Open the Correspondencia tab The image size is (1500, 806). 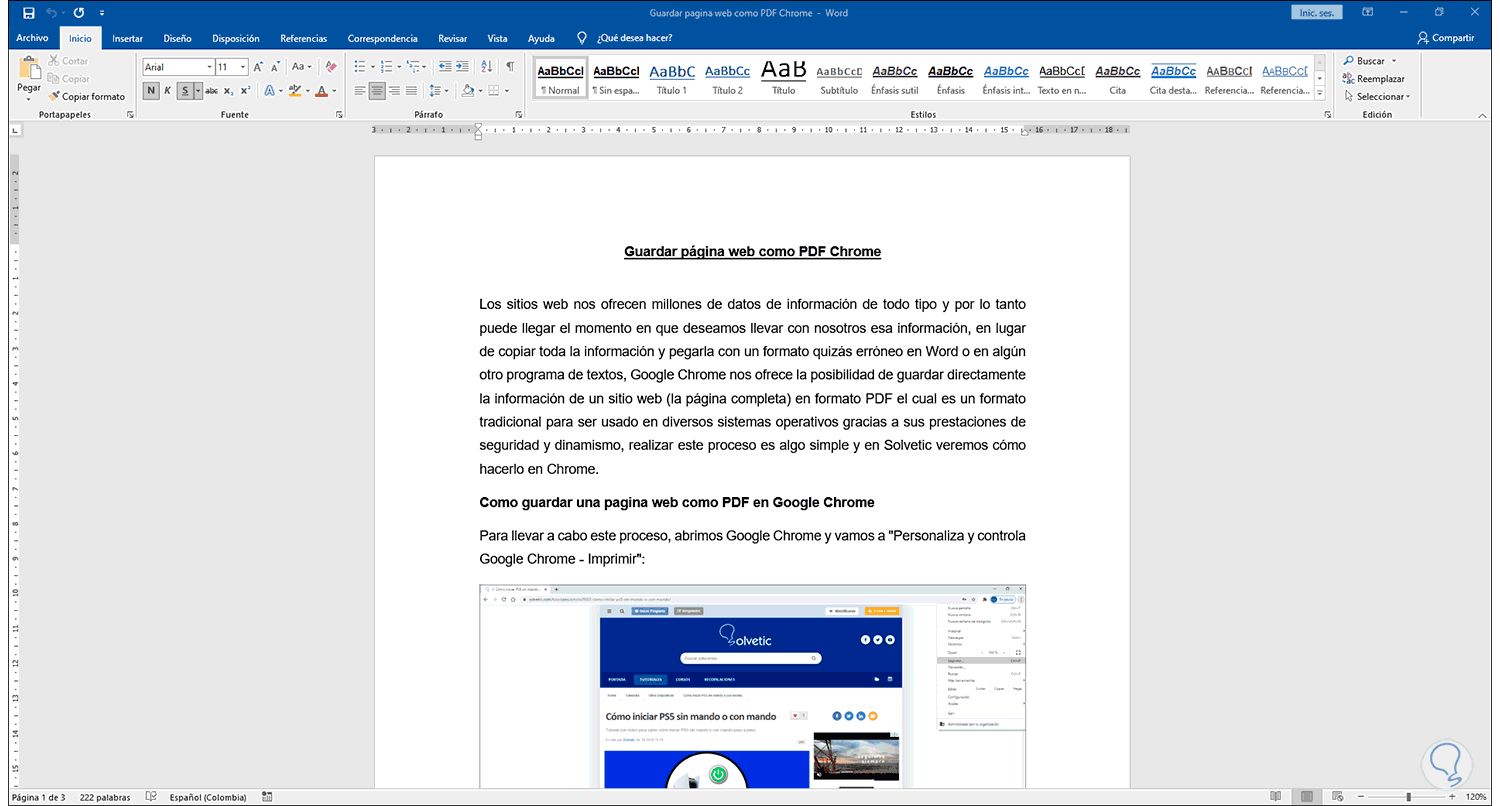(383, 38)
